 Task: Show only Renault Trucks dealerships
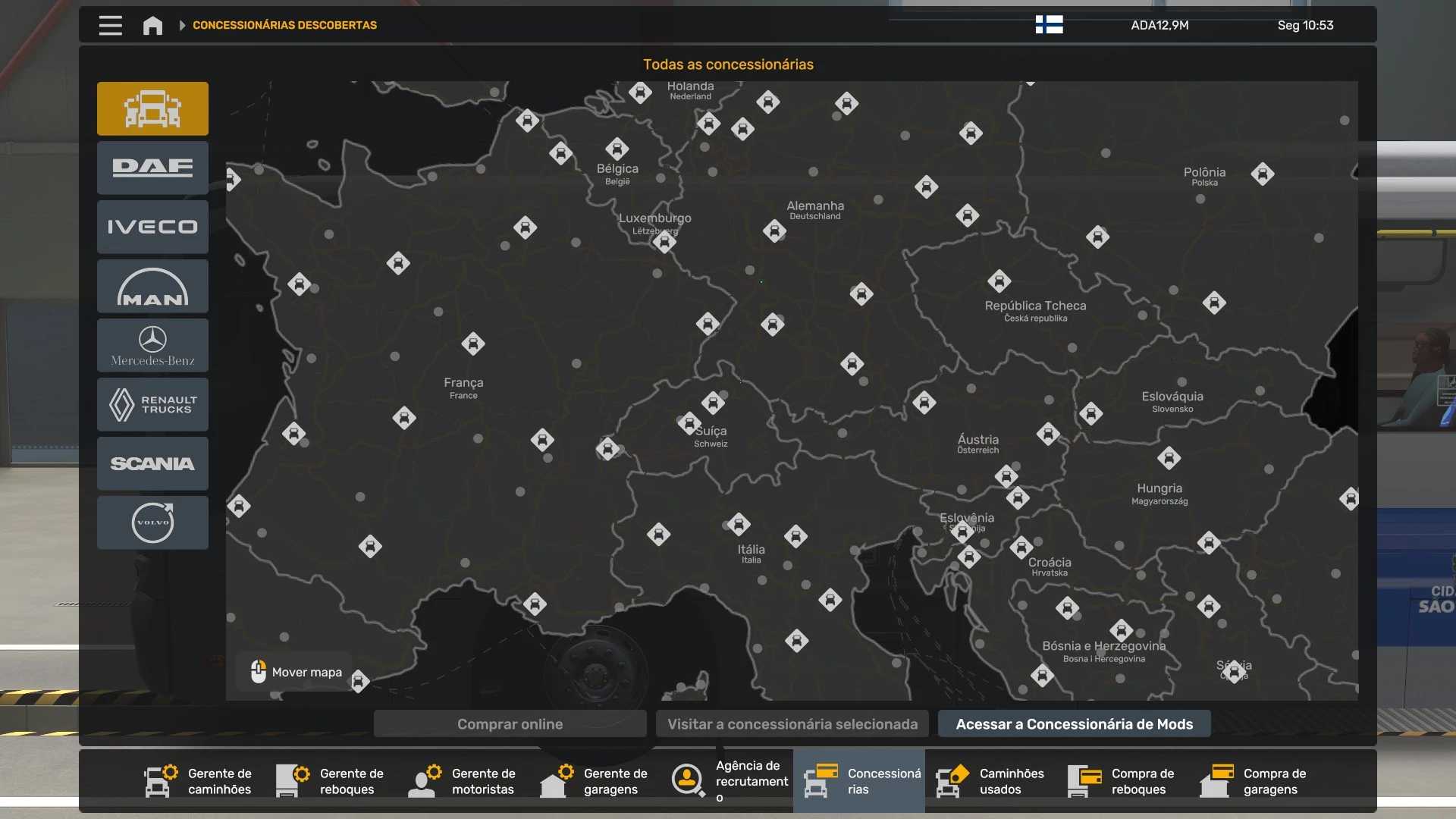152,404
